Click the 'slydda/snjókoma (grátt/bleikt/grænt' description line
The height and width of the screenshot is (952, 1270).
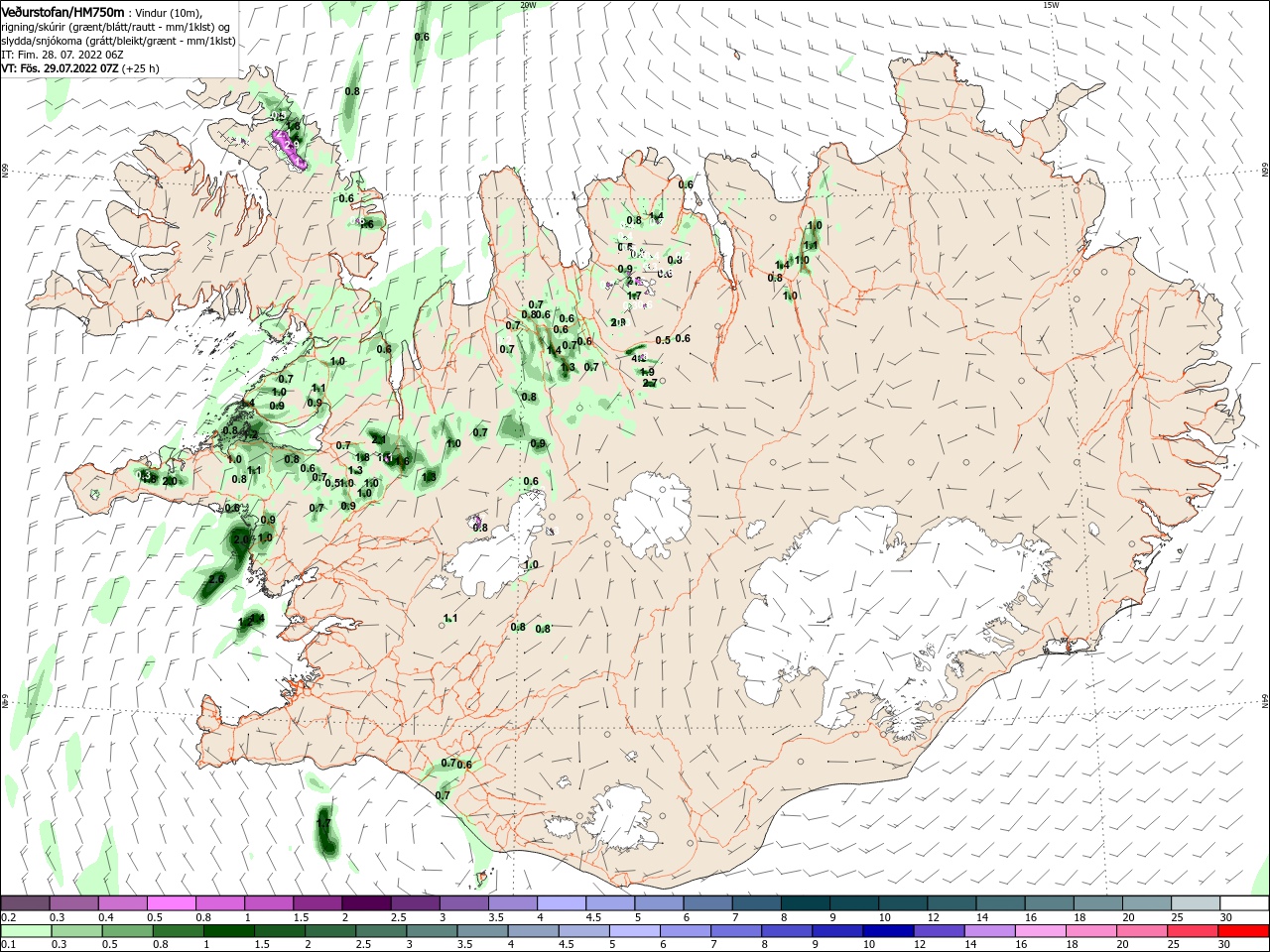tap(118, 41)
